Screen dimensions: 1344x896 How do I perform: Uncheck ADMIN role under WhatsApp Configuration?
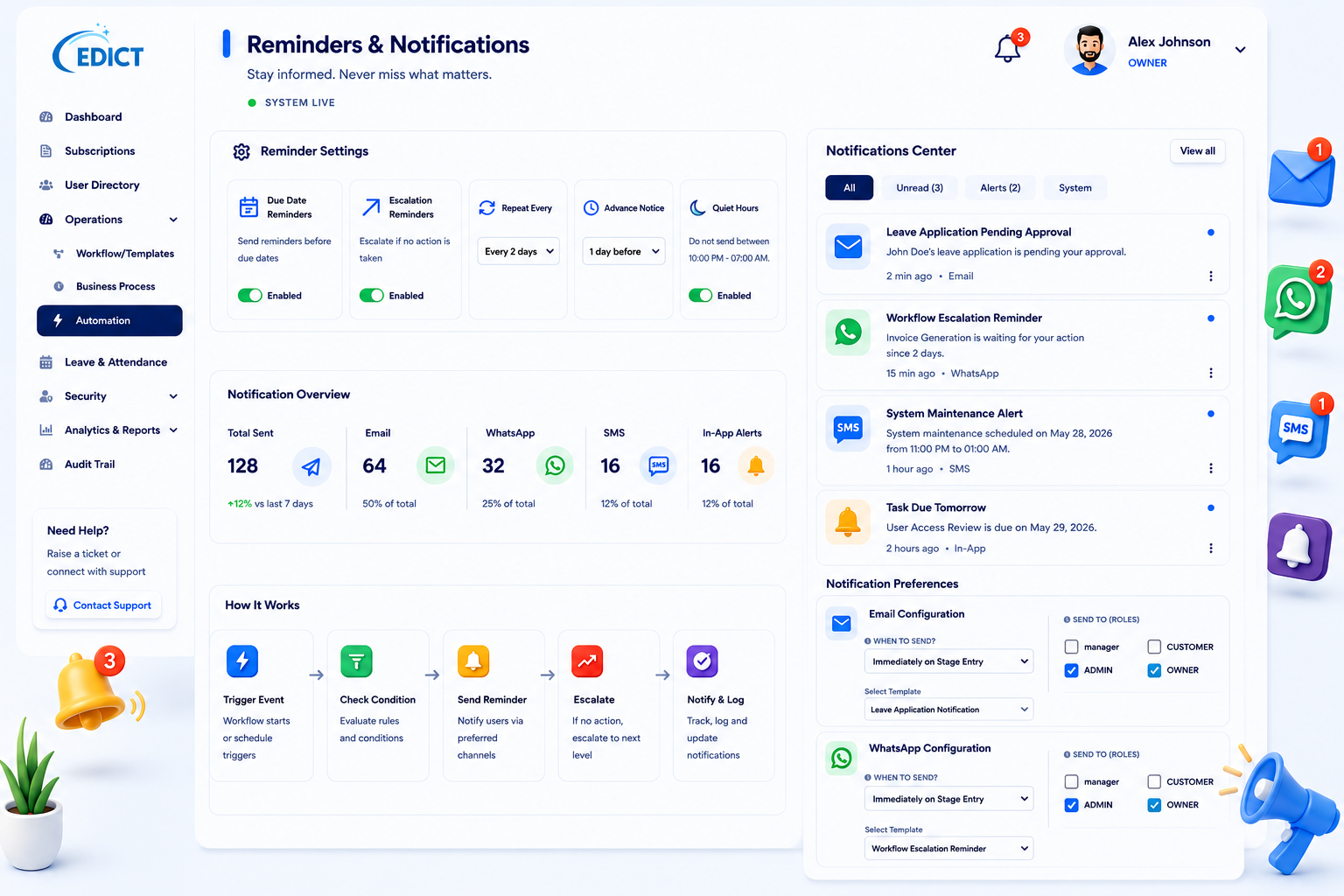click(1071, 805)
